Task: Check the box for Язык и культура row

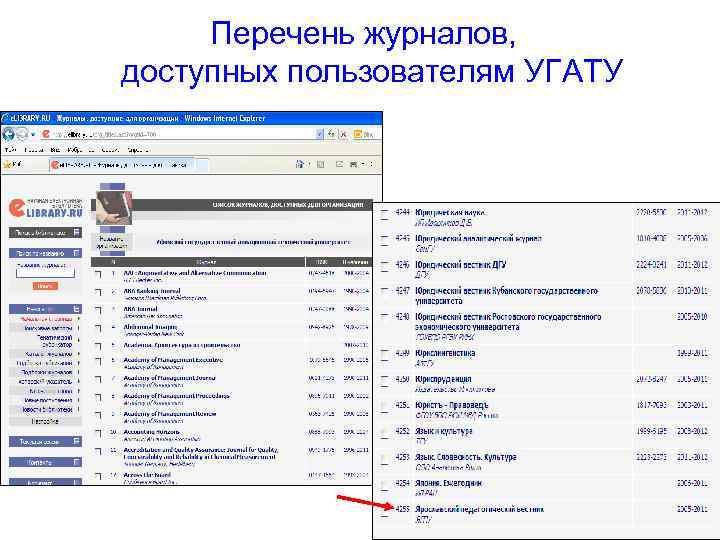Action: [x=384, y=433]
